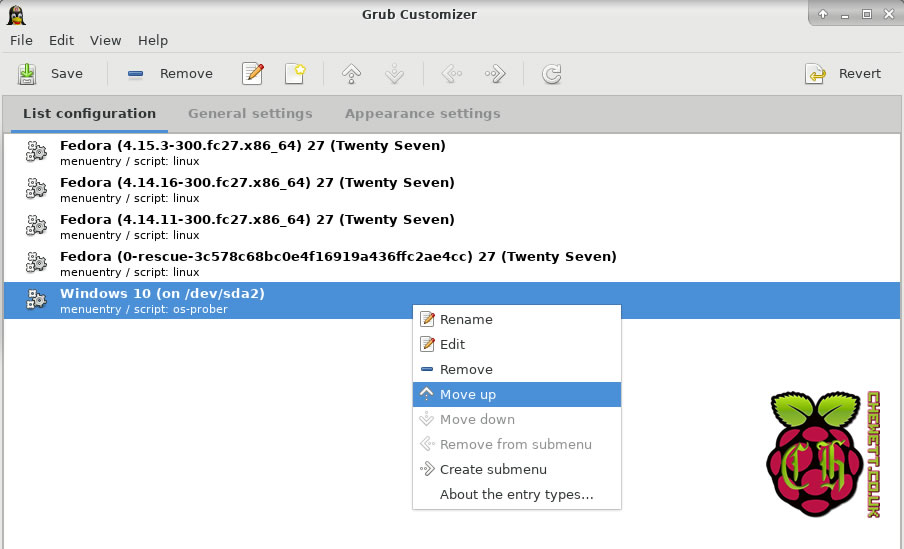The width and height of the screenshot is (904, 549).
Task: Switch to the Appearance settings tab
Action: [422, 114]
